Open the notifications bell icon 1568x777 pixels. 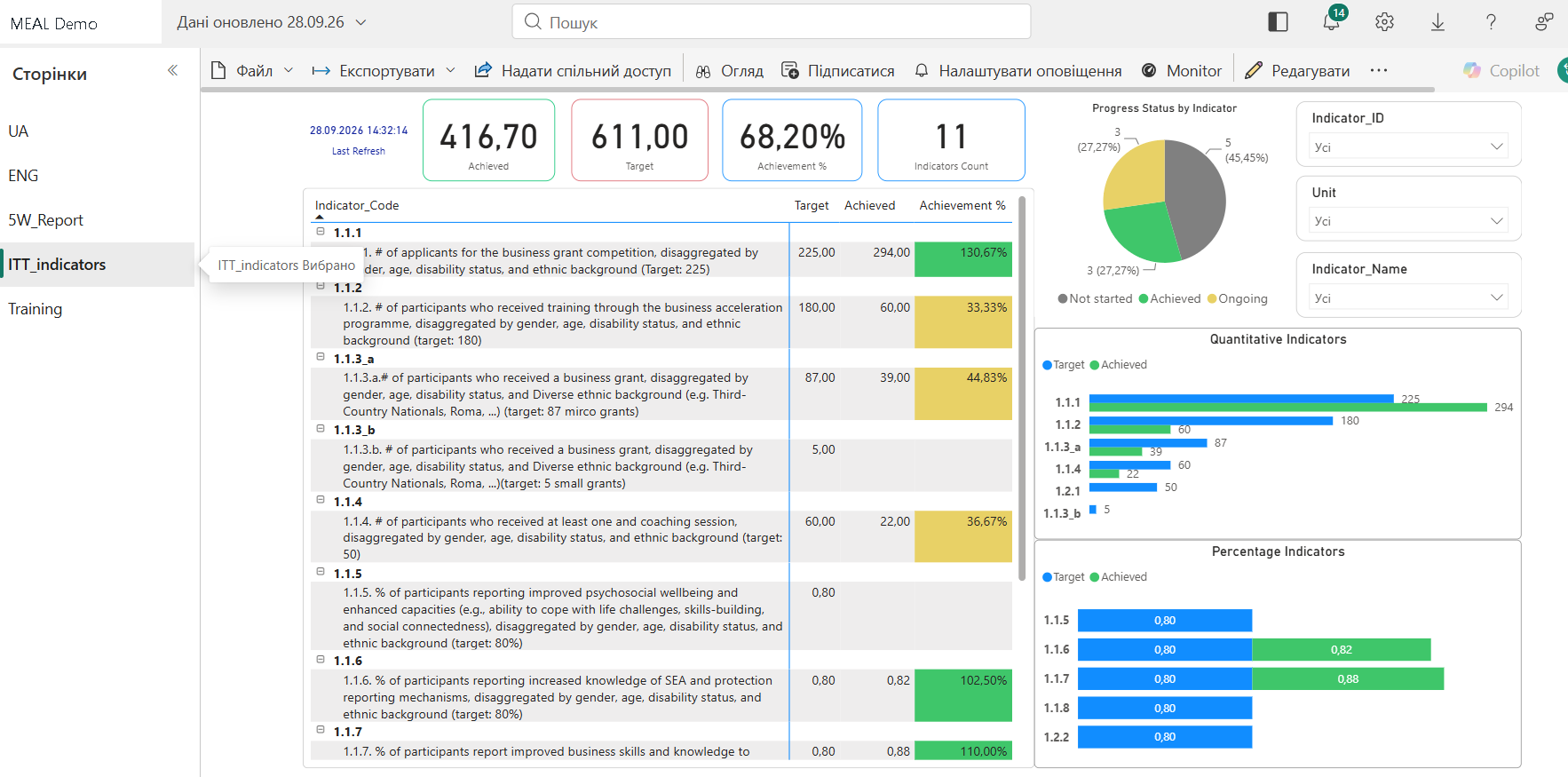click(x=1331, y=21)
